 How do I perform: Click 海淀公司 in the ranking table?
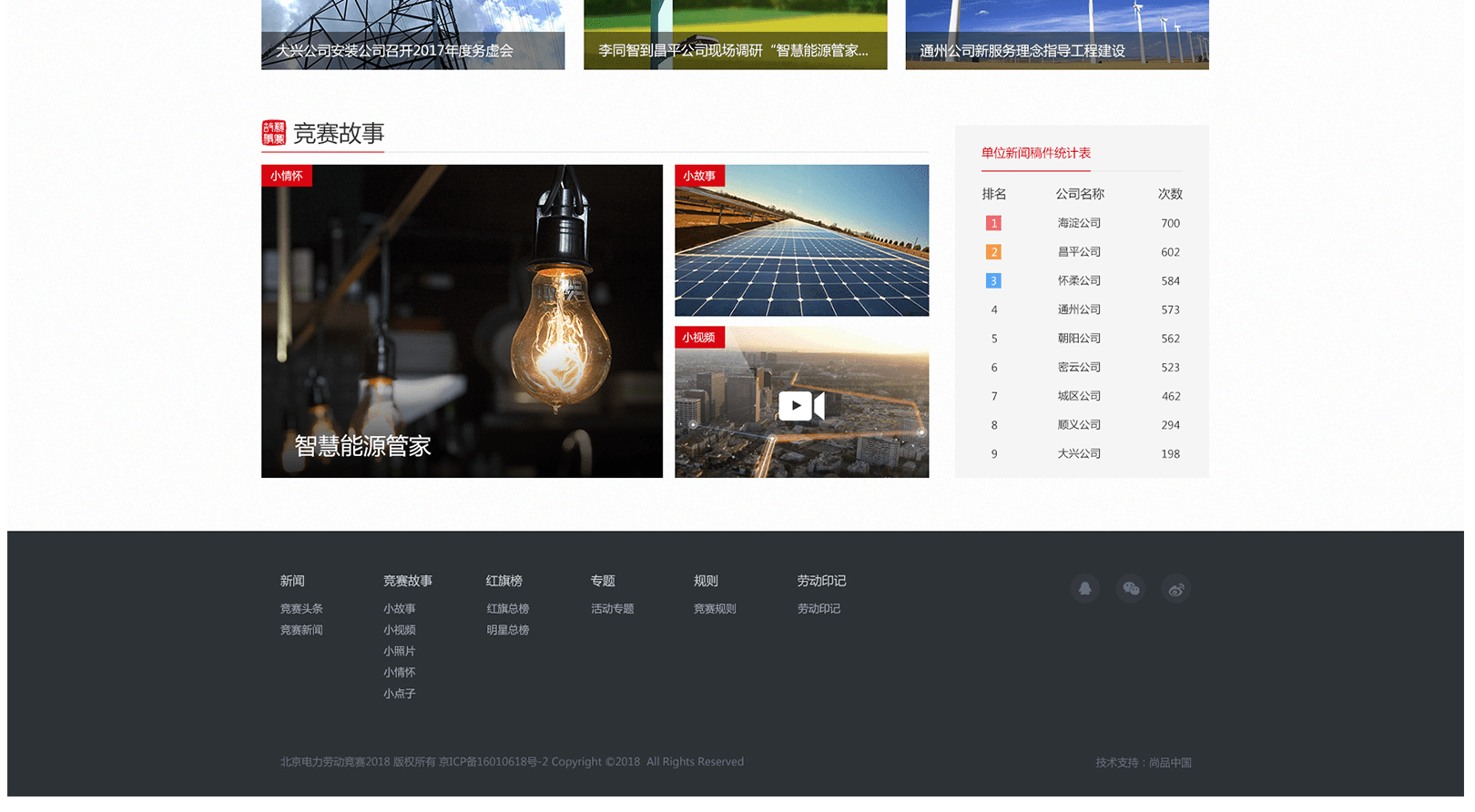tap(1079, 223)
